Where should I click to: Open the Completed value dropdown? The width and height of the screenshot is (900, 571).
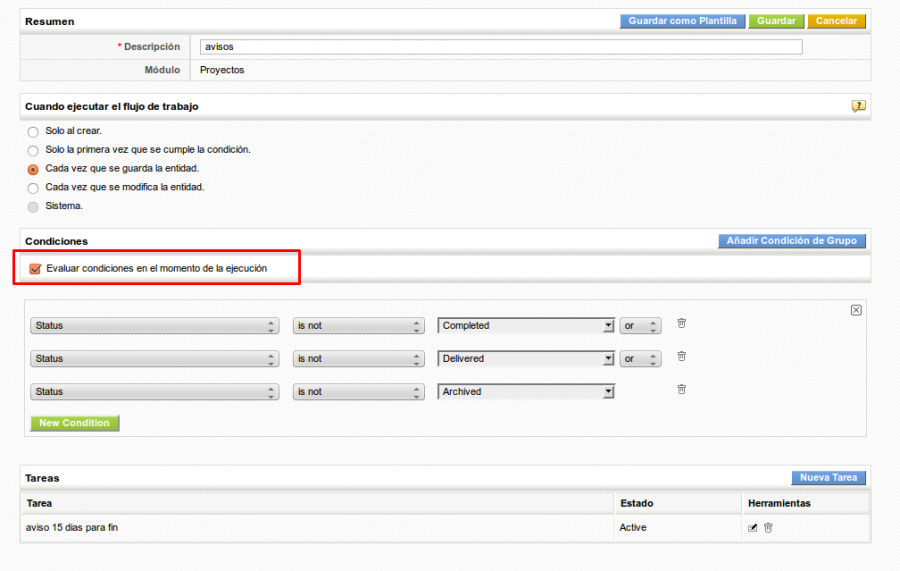click(x=526, y=326)
